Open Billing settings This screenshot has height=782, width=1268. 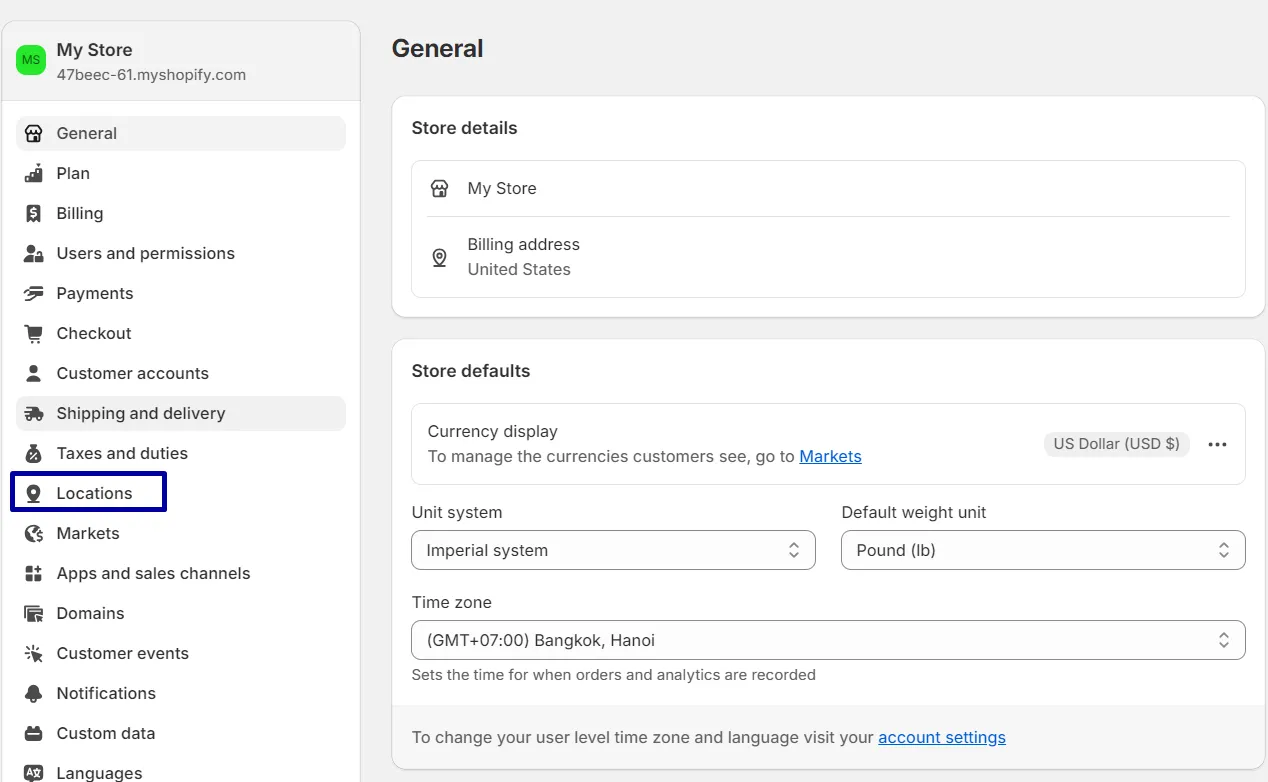[181, 213]
